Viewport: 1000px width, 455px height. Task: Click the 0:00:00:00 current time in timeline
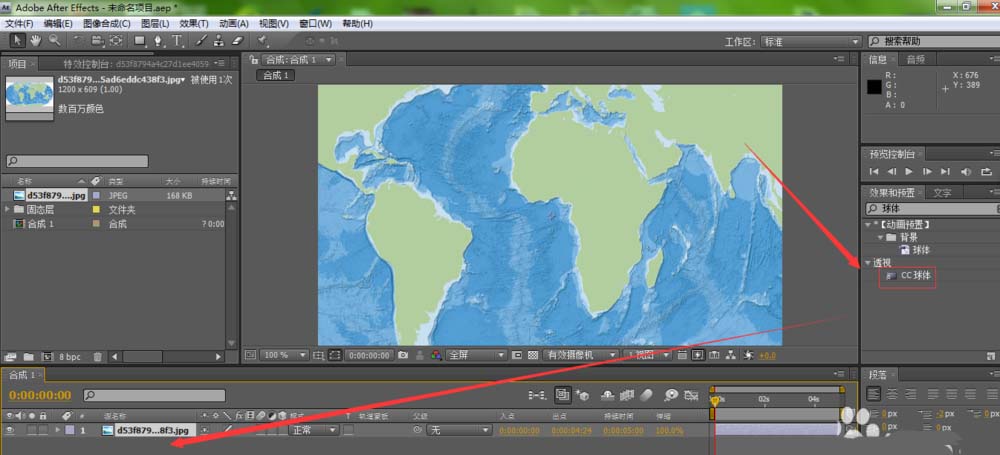tap(40, 395)
